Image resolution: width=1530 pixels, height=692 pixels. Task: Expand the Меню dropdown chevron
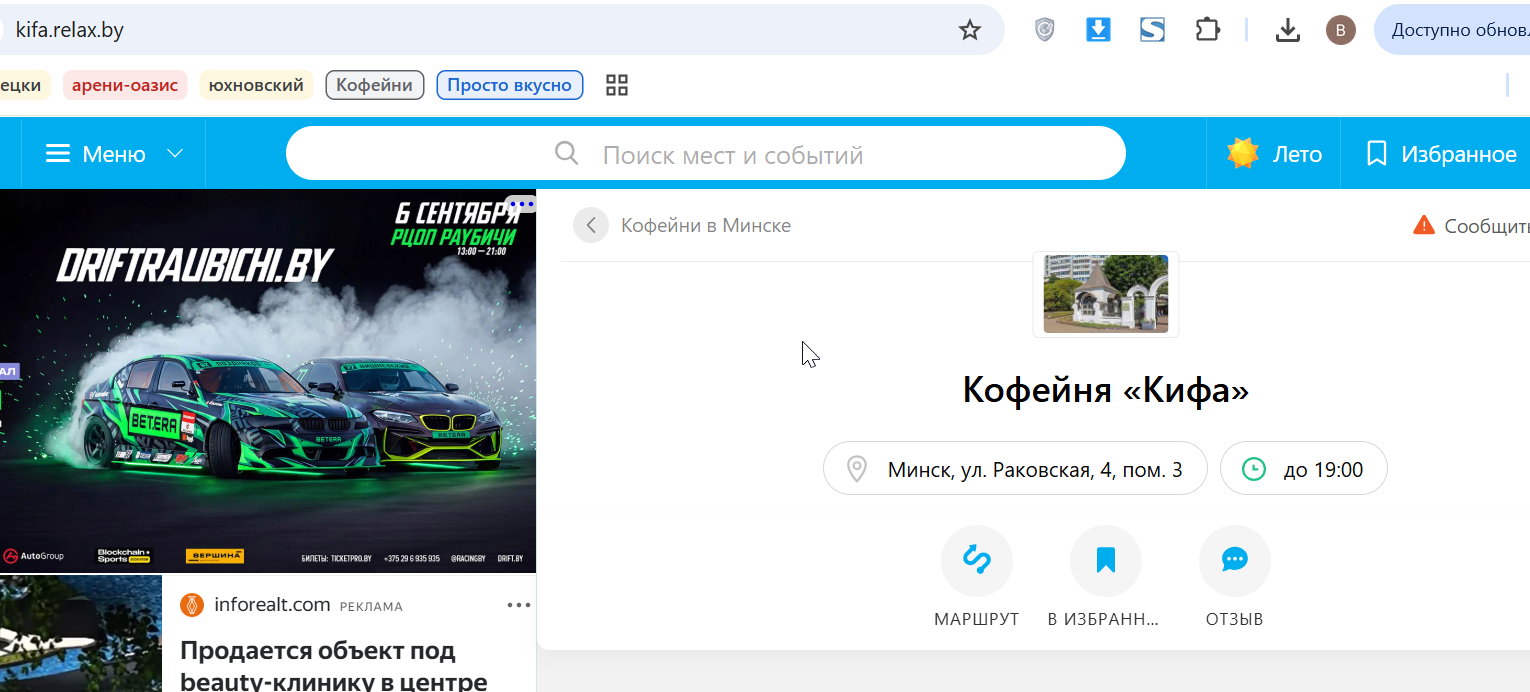(x=175, y=154)
